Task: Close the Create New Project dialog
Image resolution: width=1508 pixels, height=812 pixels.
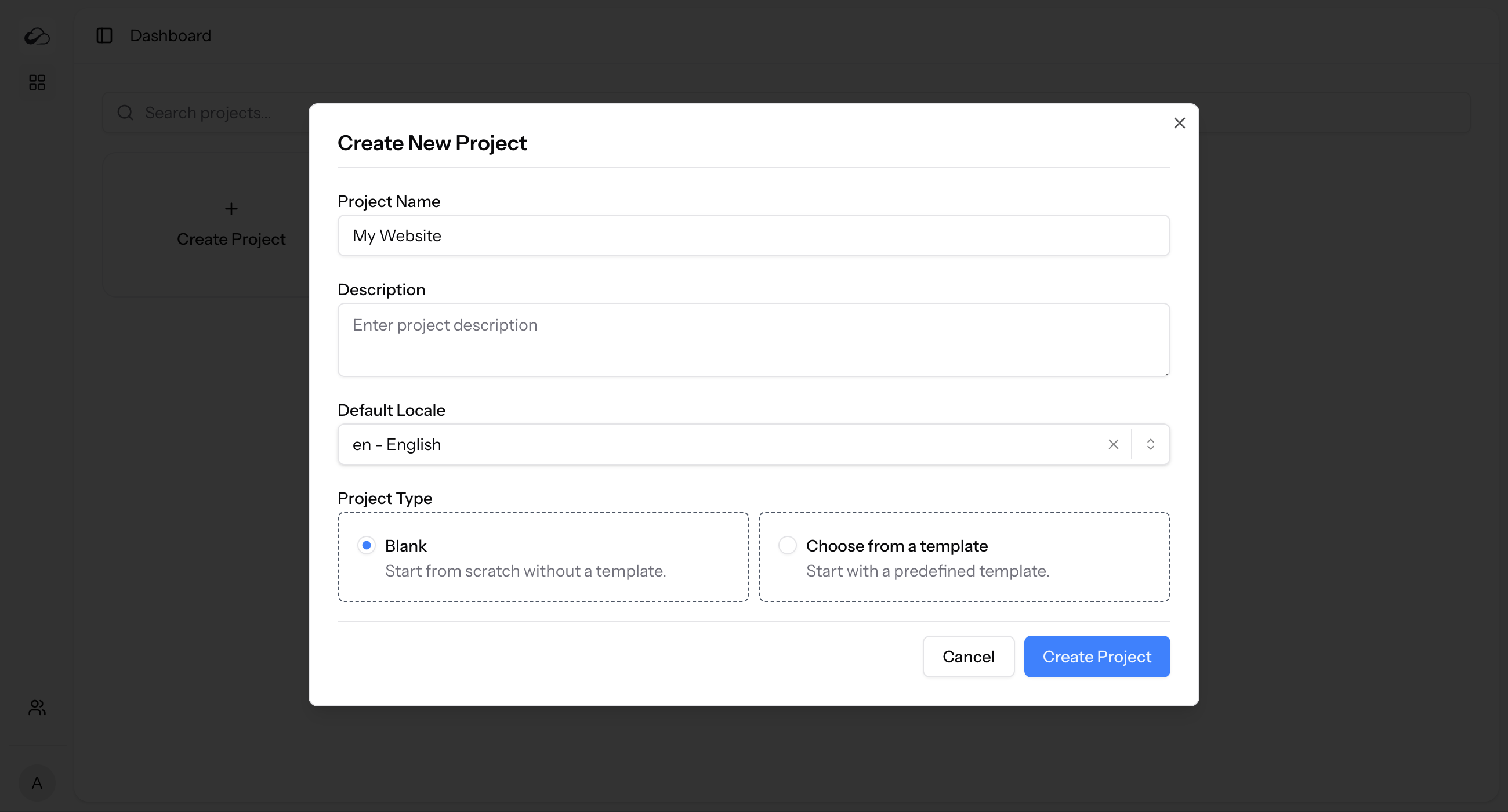Action: pos(1180,123)
